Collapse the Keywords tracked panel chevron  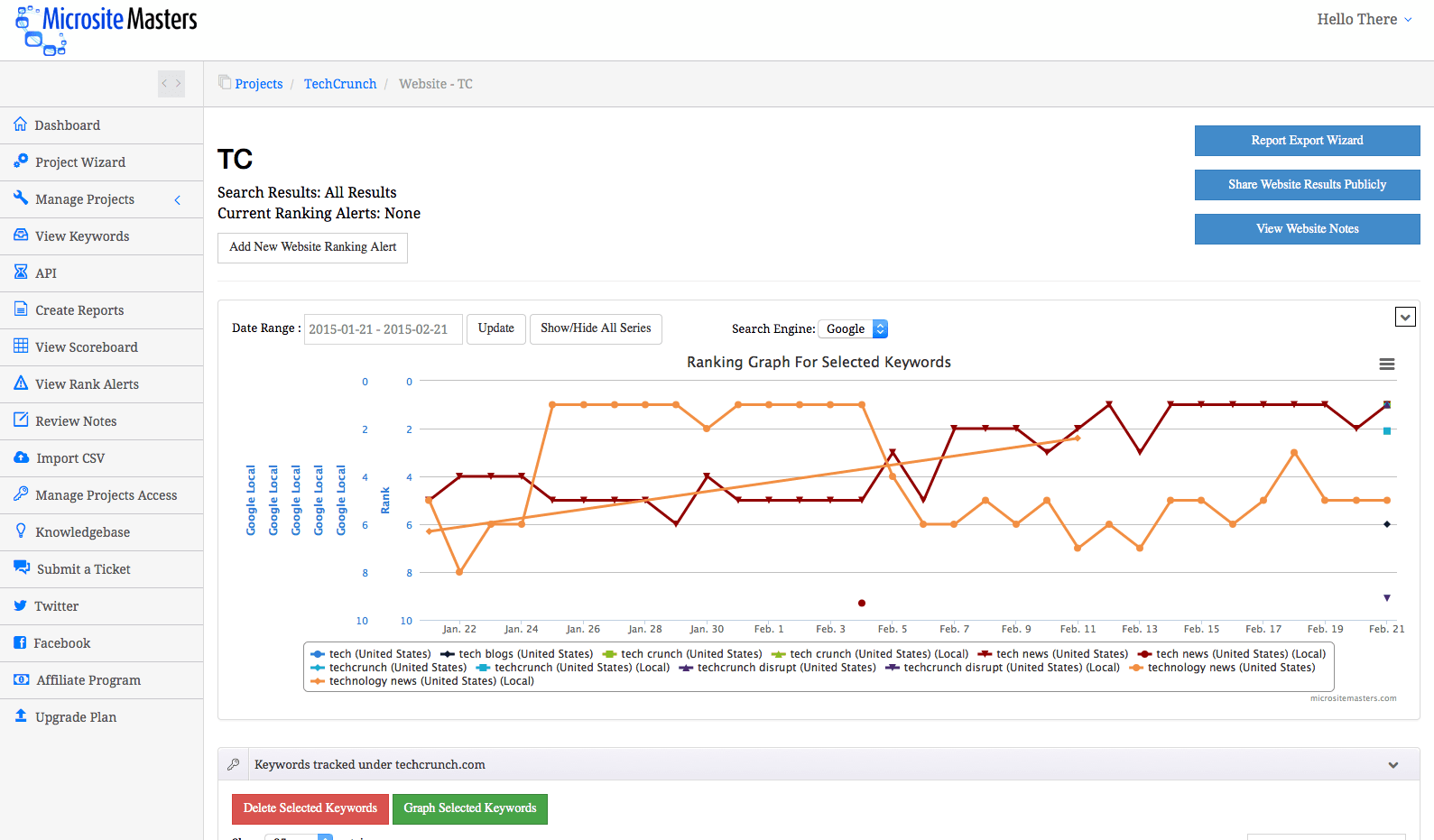[x=1393, y=765]
